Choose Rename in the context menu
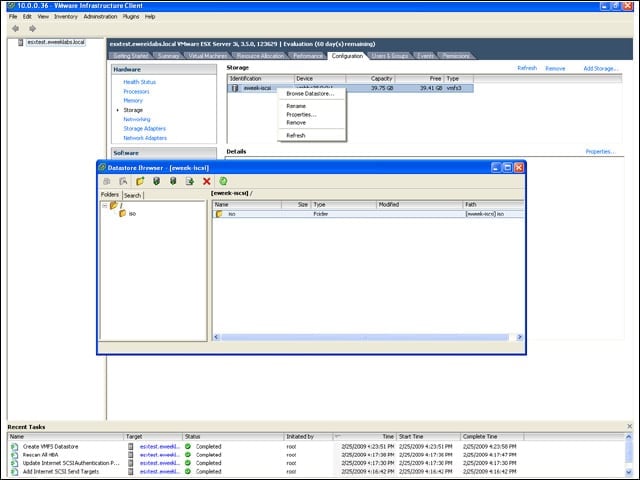The height and width of the screenshot is (480, 640). click(x=296, y=106)
